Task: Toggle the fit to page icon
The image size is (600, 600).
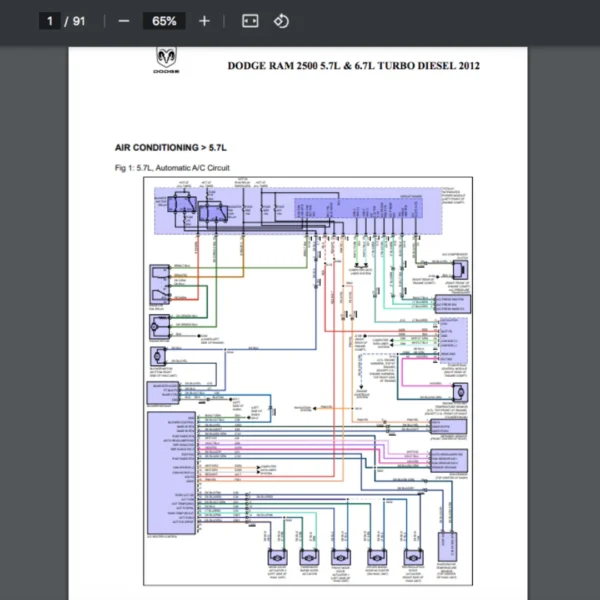Action: [x=250, y=21]
